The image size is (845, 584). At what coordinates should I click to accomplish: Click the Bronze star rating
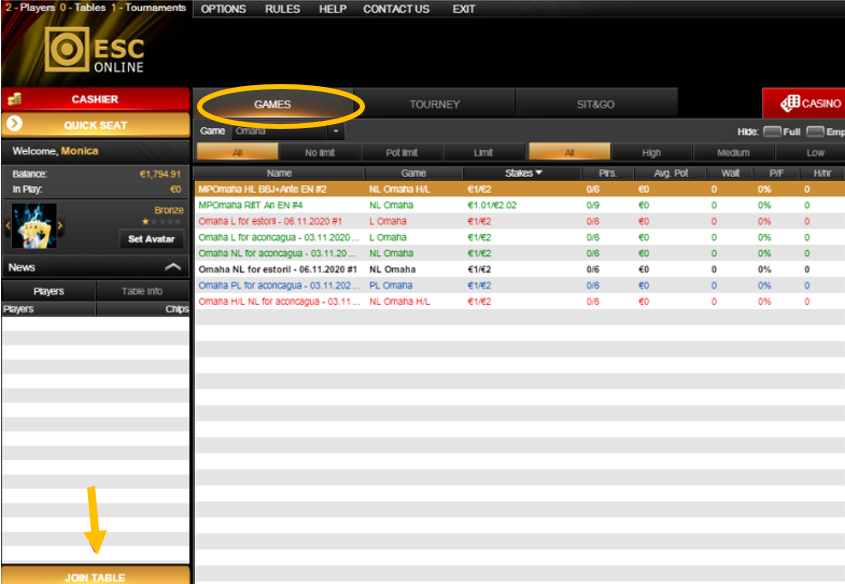pyautogui.click(x=161, y=221)
